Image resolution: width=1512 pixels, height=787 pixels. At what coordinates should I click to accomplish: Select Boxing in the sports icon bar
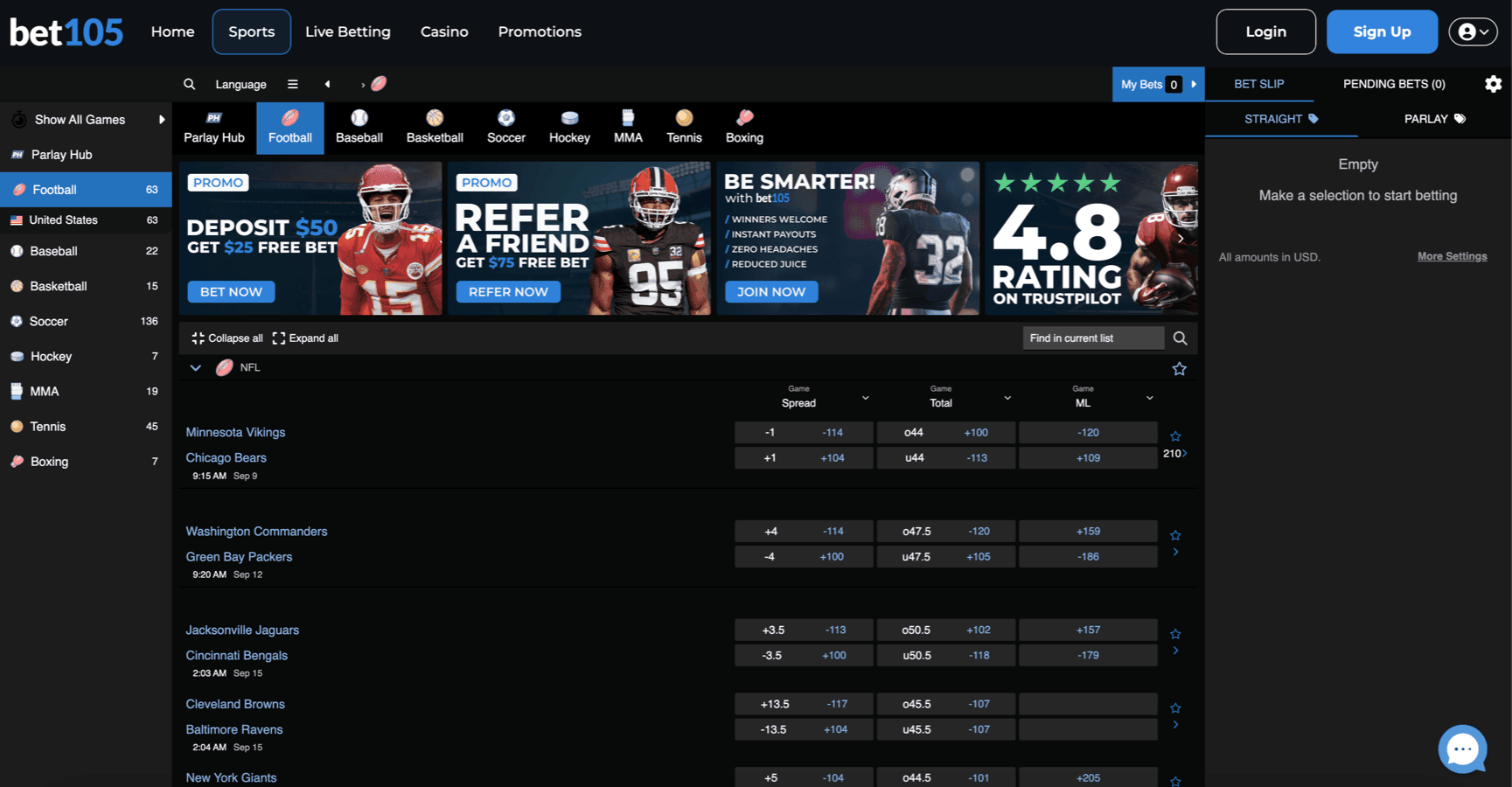pos(744,128)
